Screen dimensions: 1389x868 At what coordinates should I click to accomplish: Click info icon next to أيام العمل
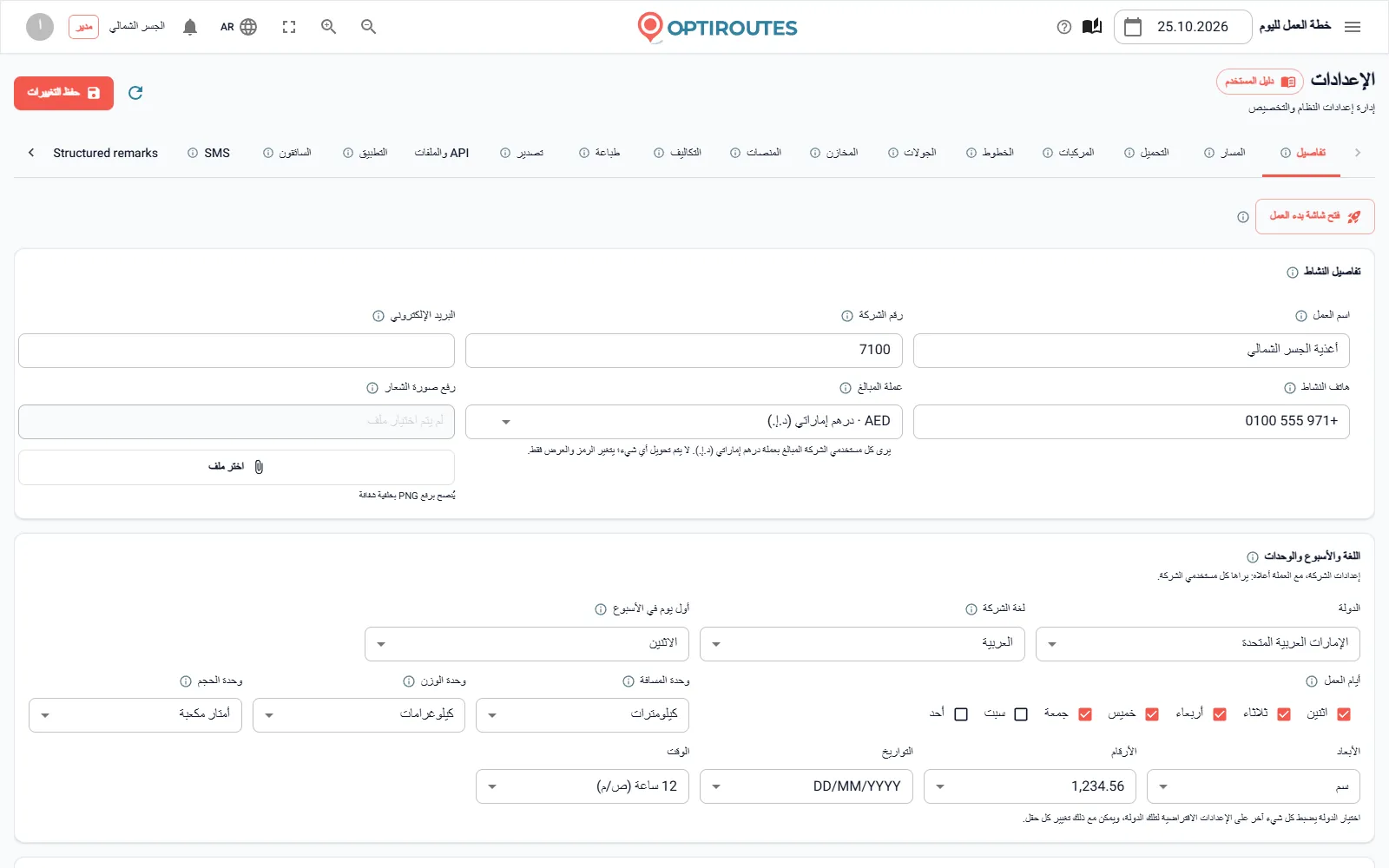pyautogui.click(x=1312, y=681)
